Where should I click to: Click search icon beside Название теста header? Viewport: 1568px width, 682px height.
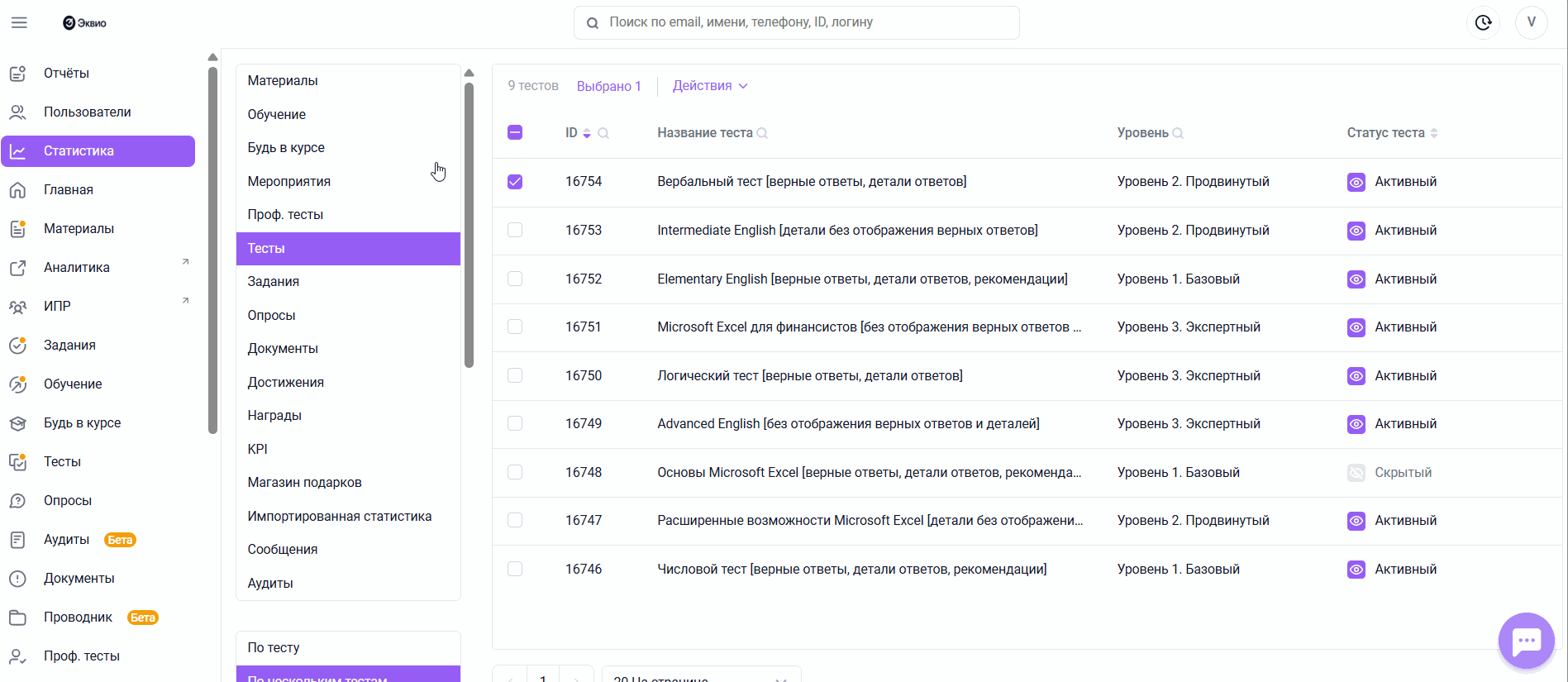[762, 133]
